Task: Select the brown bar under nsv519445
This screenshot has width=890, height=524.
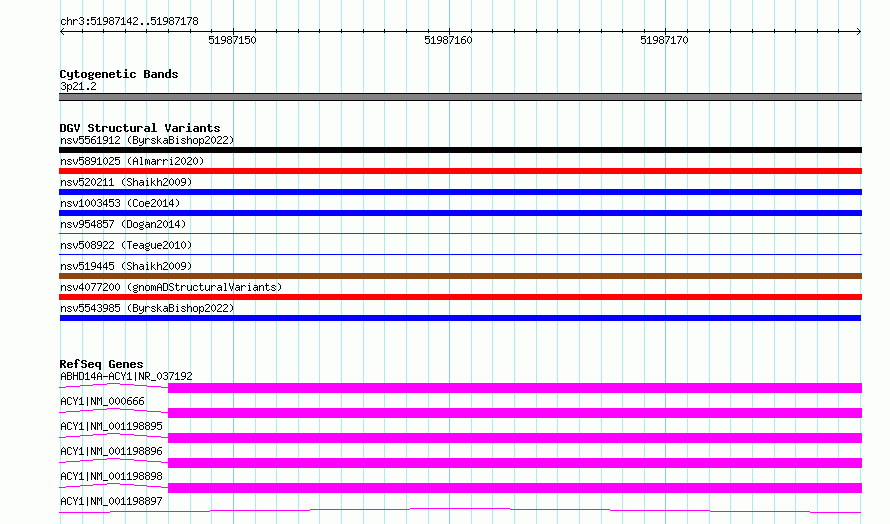Action: (460, 276)
